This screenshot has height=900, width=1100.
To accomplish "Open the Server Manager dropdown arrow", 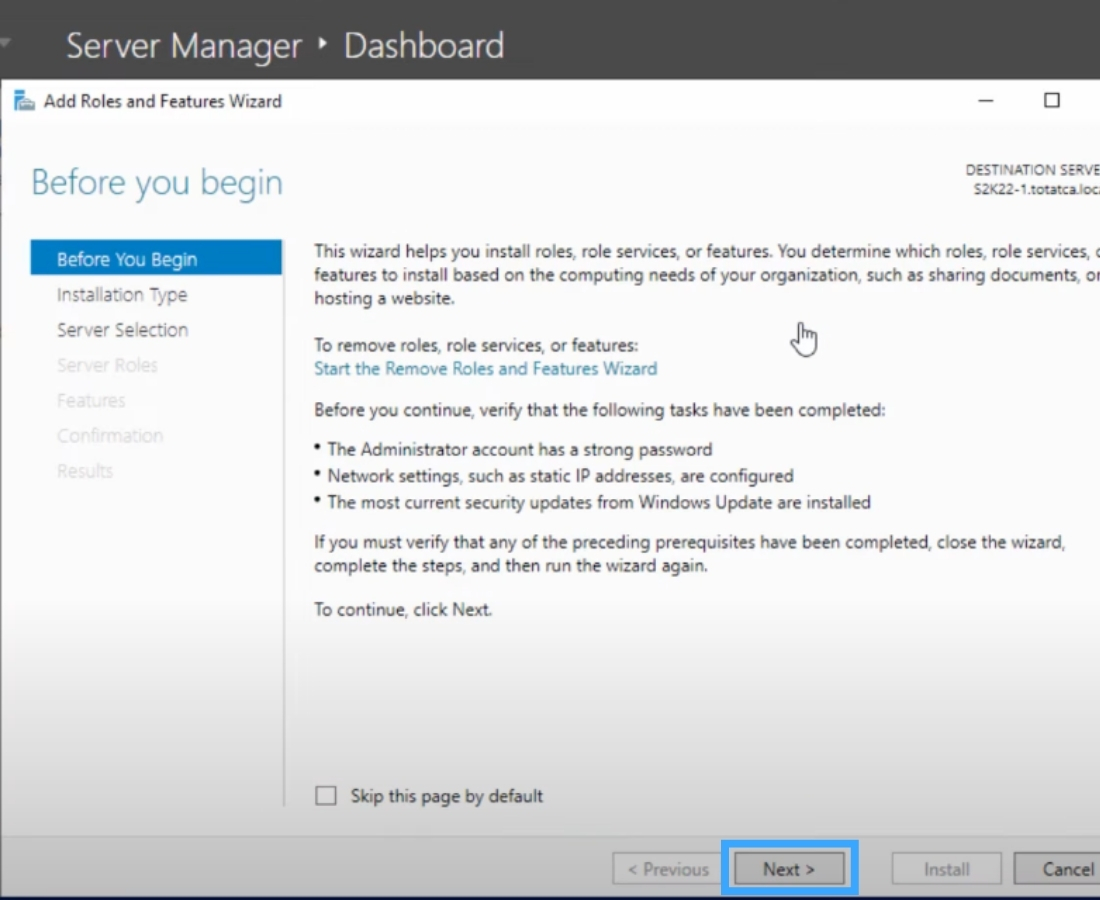I will (7, 43).
